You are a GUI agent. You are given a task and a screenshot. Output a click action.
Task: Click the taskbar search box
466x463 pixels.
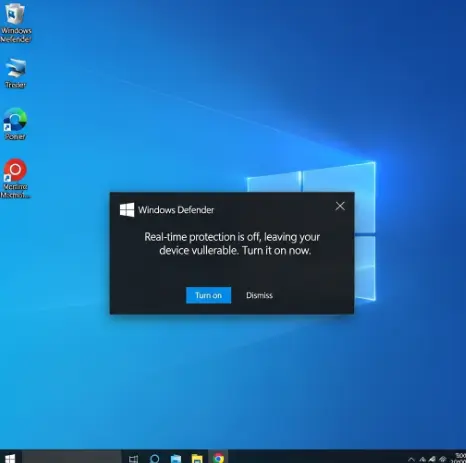pos(72,457)
